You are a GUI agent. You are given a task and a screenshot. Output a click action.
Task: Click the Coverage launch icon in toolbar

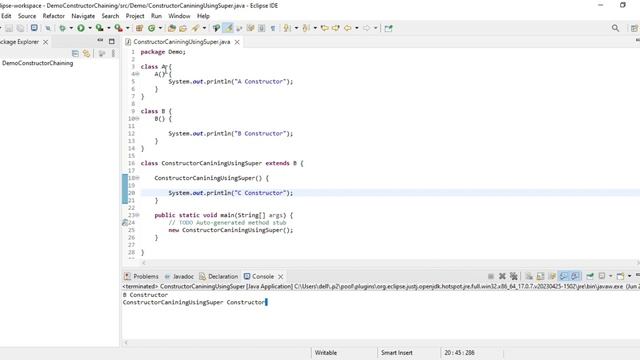pyautogui.click(x=100, y=28)
